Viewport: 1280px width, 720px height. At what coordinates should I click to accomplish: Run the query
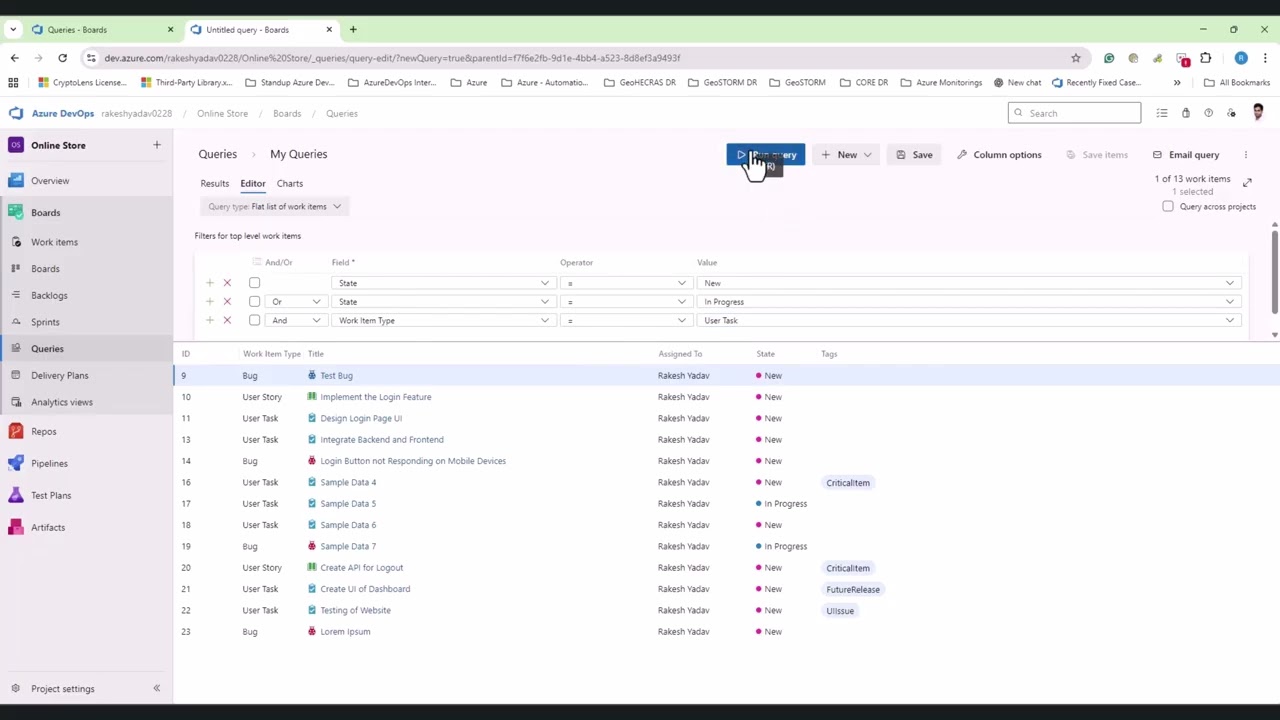point(765,155)
